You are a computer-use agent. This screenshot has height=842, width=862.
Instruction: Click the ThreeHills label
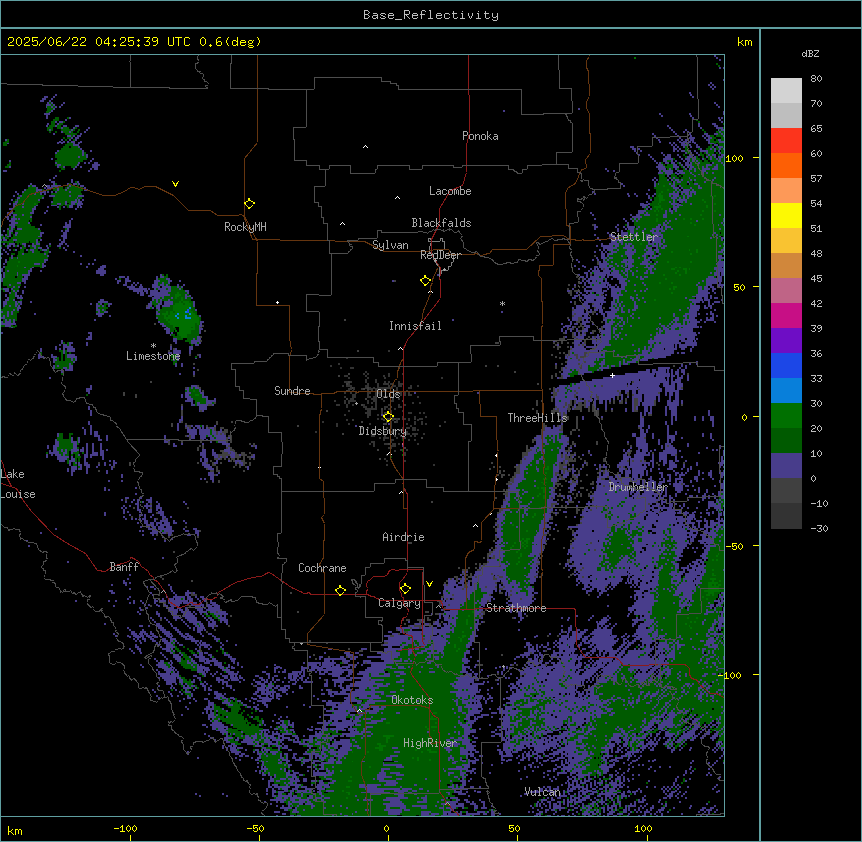[x=537, y=418]
